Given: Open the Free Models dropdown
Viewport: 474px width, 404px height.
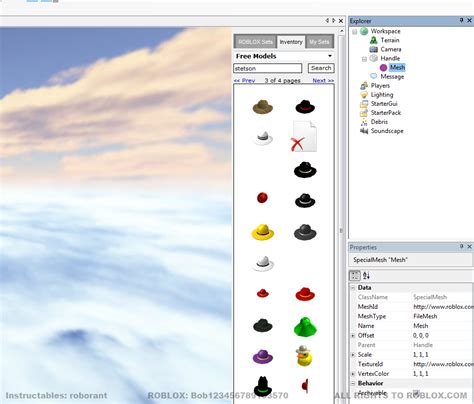Looking at the screenshot, I should 330,56.
